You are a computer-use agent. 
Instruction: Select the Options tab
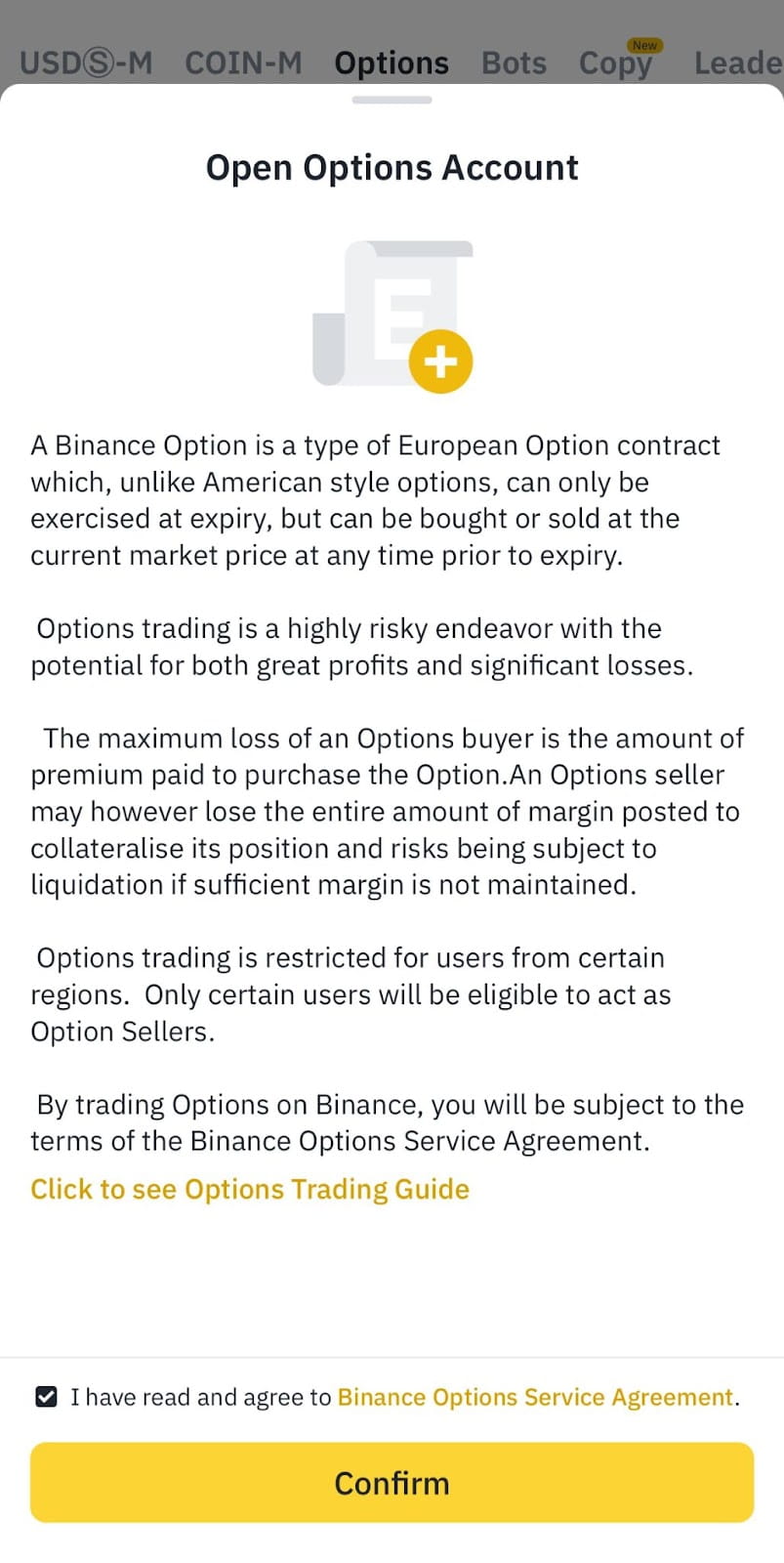coord(392,63)
